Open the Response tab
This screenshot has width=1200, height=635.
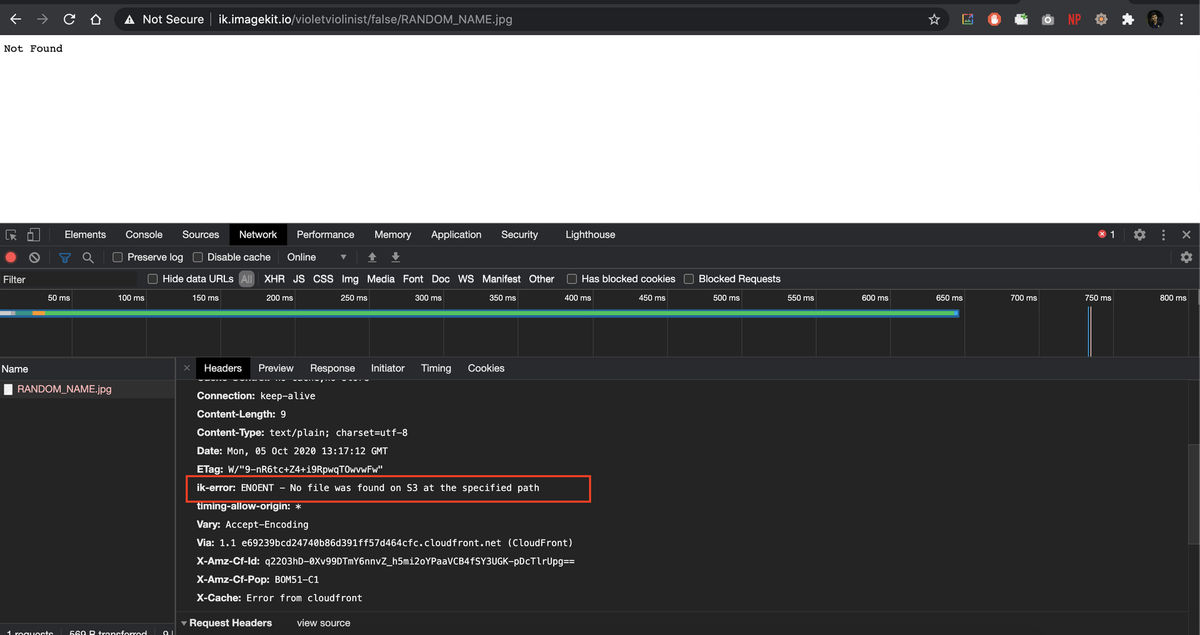(332, 368)
